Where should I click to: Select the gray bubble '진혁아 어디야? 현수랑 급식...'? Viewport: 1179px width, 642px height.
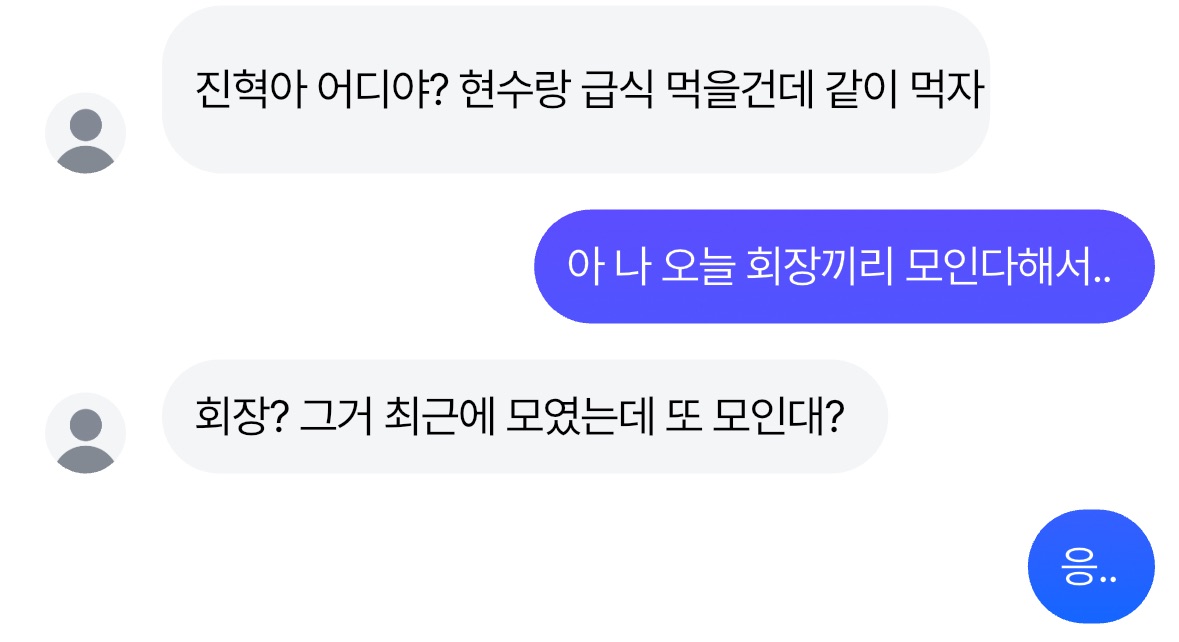pyautogui.click(x=575, y=92)
